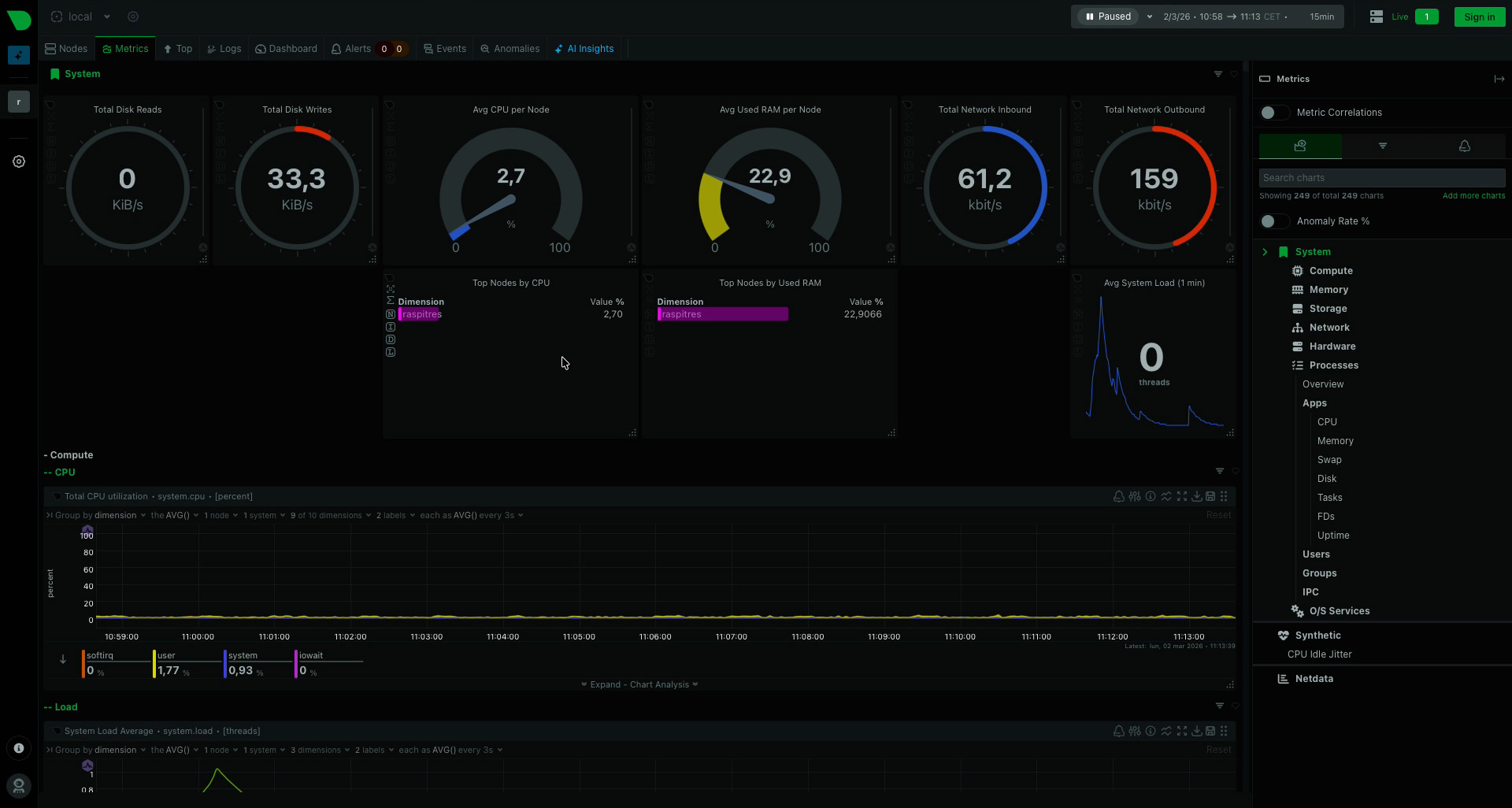Download the CPU chart image

click(x=1198, y=496)
